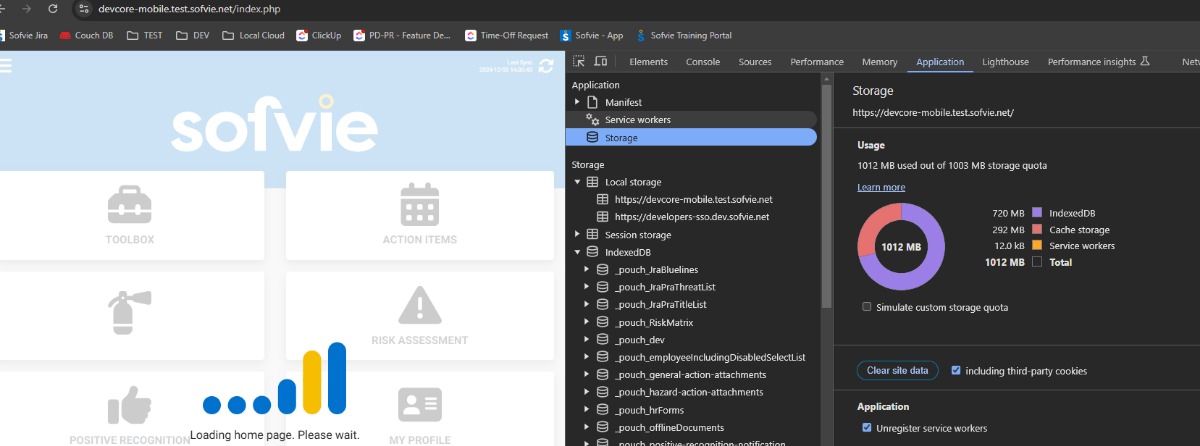Click the browser forward arrow
Viewport: 1200px width, 446px height.
click(x=27, y=8)
